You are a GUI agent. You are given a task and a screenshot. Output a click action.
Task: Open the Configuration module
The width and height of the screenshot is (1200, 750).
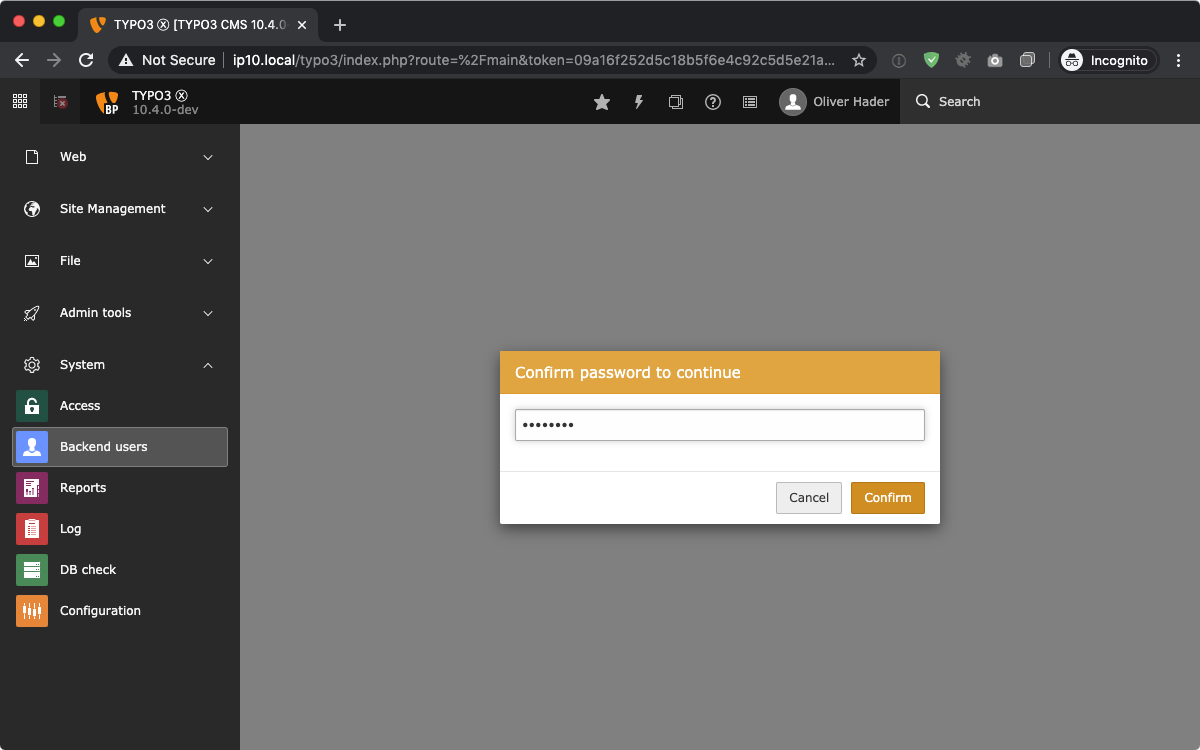coord(100,610)
